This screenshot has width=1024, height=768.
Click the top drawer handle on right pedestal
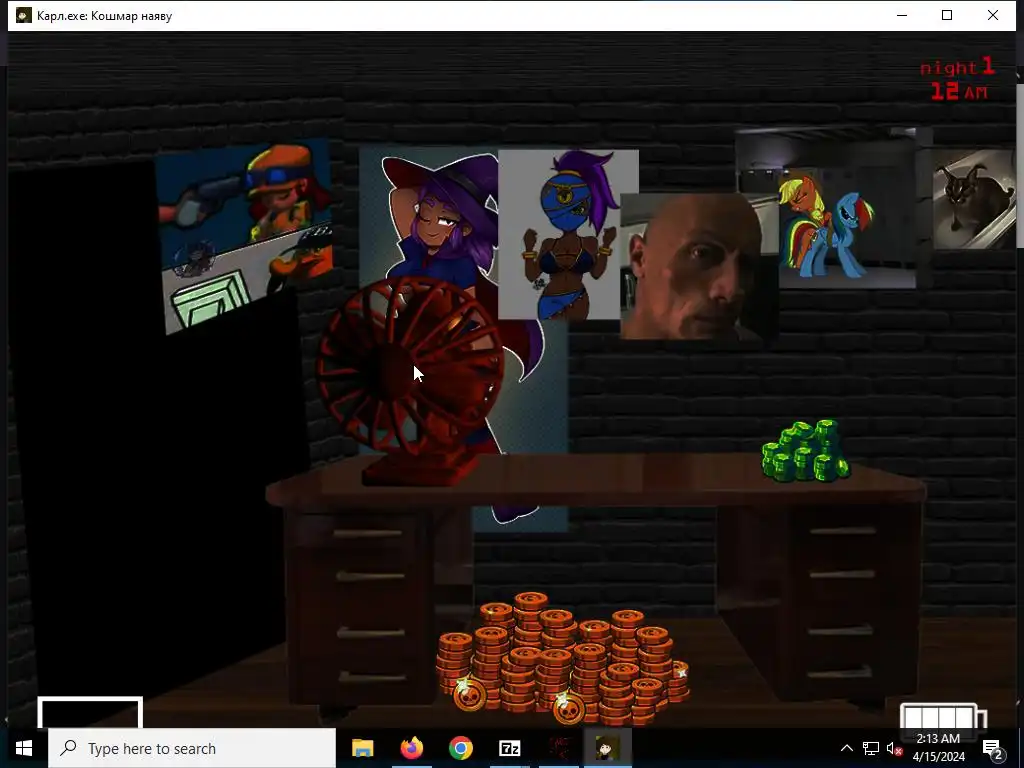843,531
